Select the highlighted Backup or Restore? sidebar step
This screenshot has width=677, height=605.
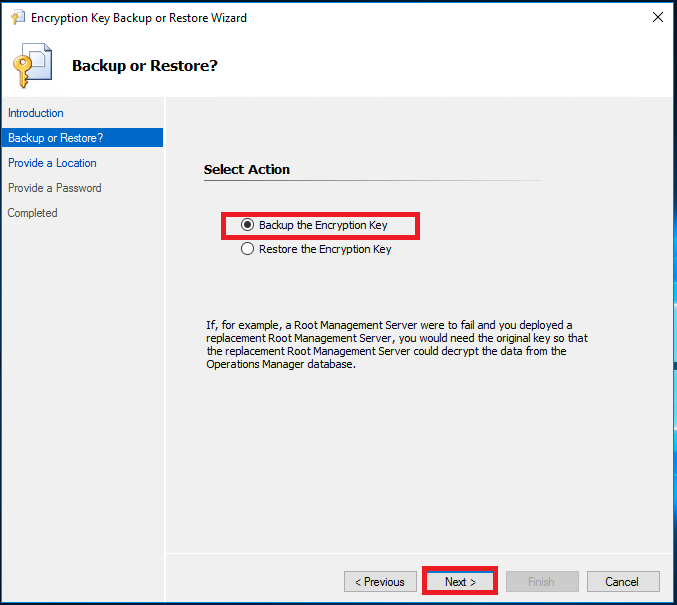click(56, 138)
